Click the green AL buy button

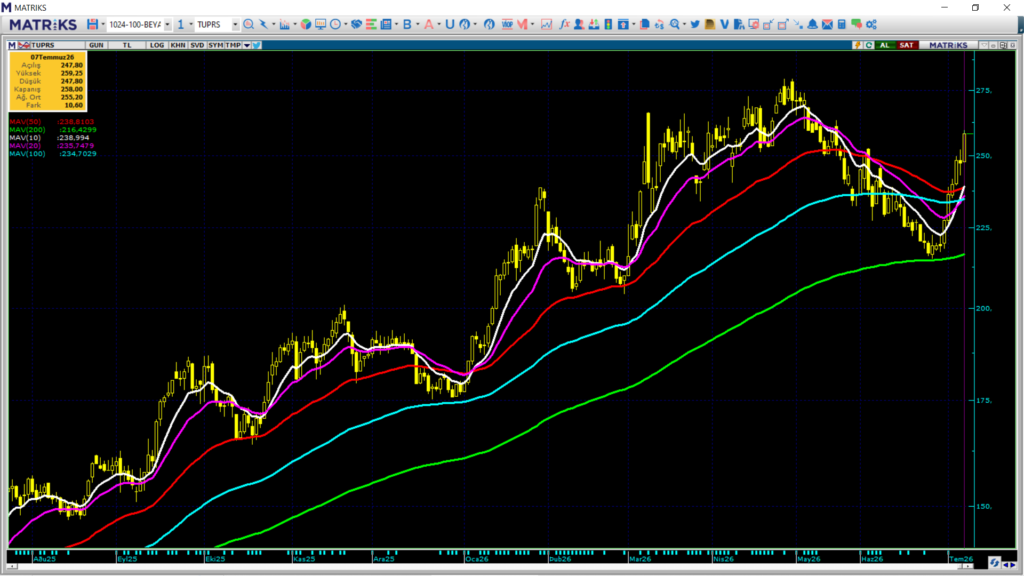885,45
